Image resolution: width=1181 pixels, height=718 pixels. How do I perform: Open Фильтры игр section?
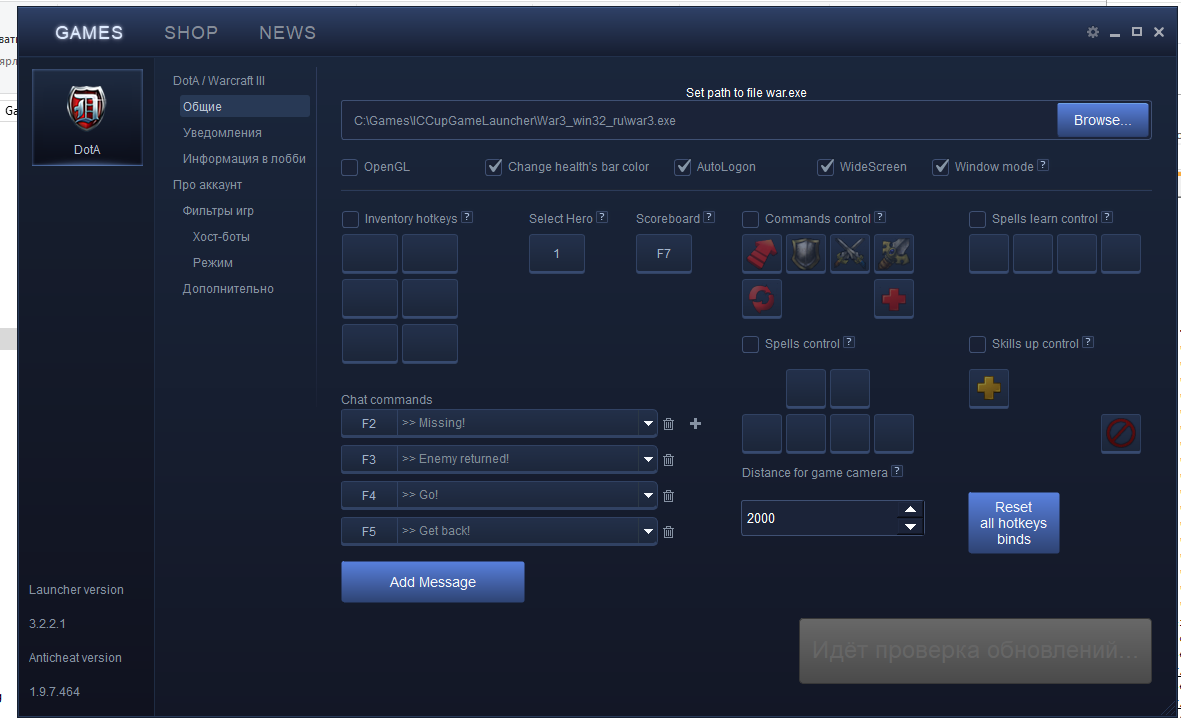218,211
